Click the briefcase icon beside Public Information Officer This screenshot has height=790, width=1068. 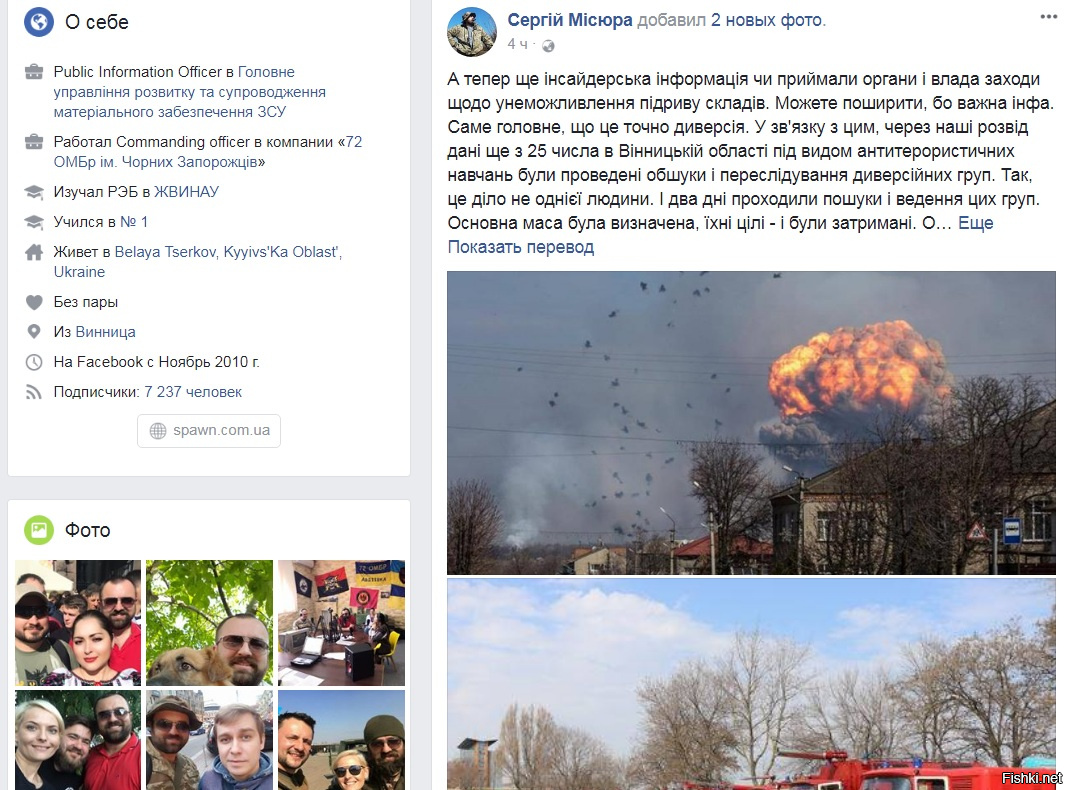coord(34,72)
